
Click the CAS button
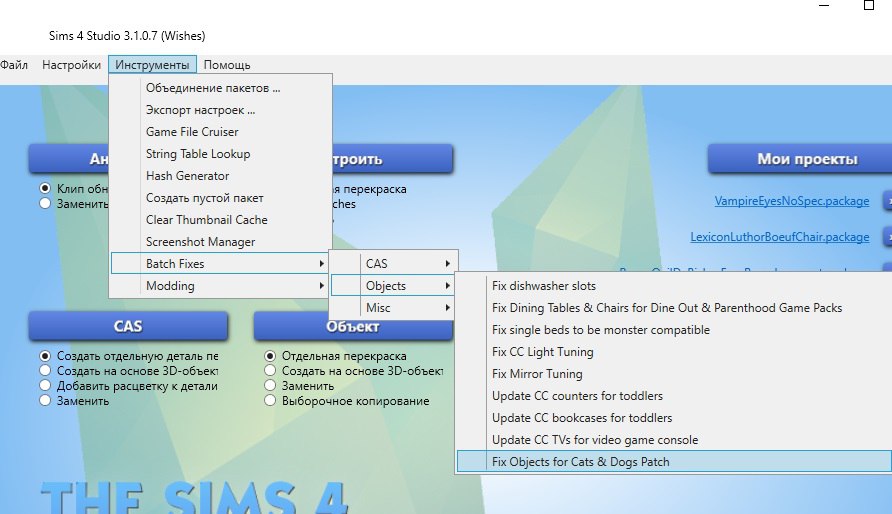(x=128, y=326)
